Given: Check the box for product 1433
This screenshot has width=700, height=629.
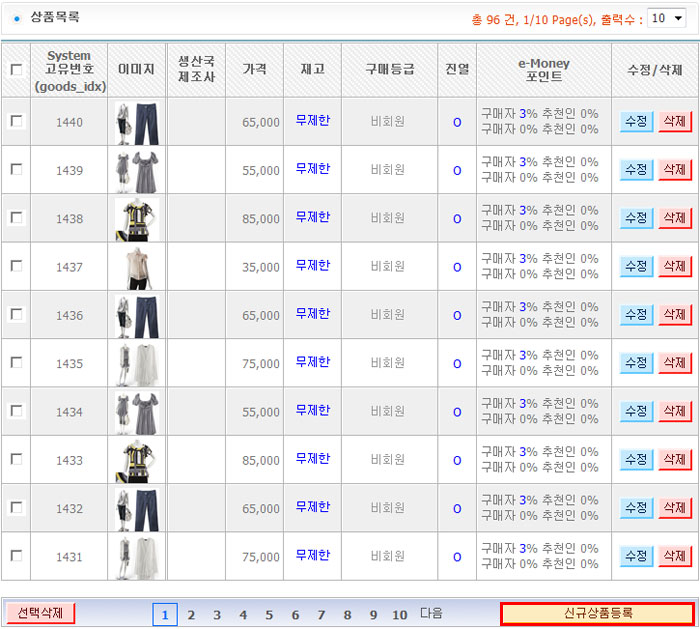Looking at the screenshot, I should coord(16,459).
